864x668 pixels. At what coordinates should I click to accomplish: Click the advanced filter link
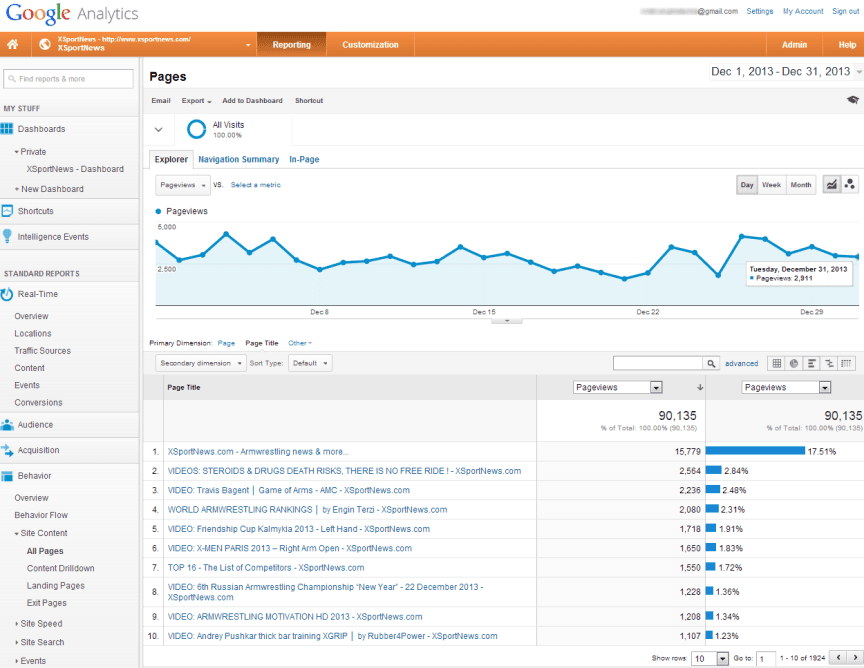(742, 363)
